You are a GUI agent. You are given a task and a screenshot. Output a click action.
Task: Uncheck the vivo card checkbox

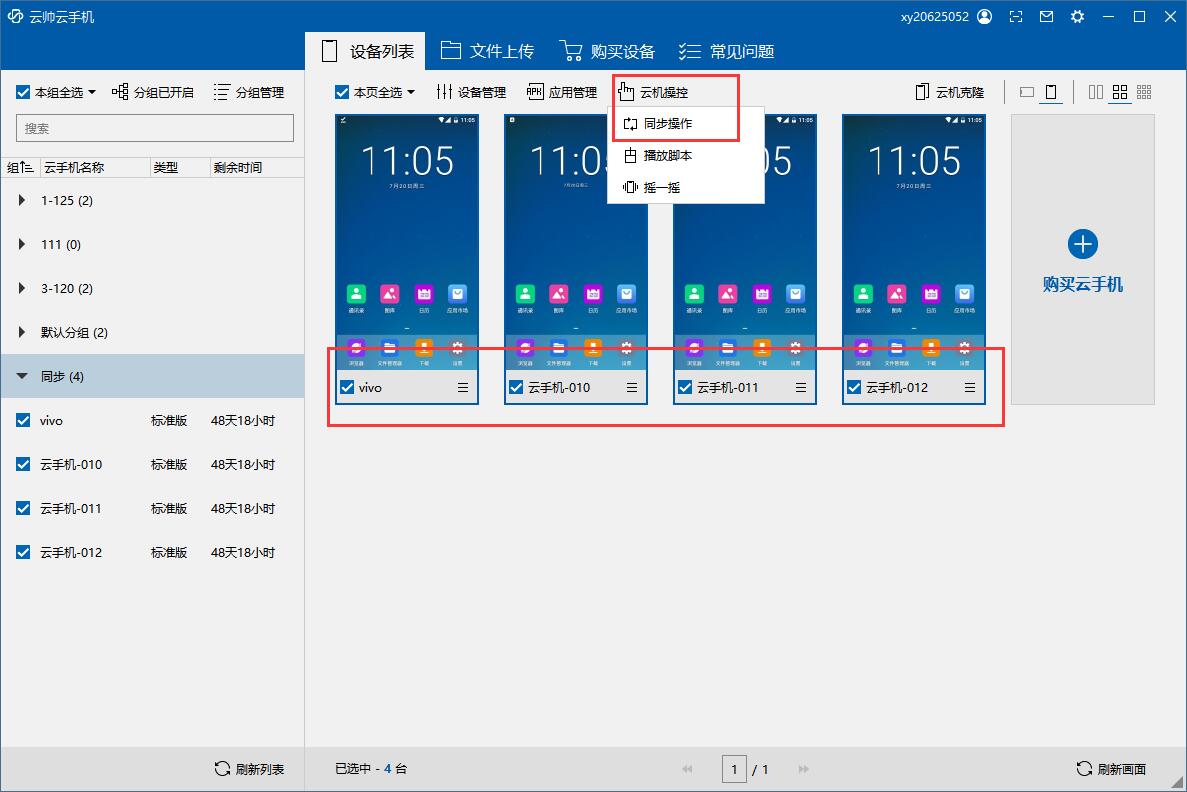click(347, 388)
